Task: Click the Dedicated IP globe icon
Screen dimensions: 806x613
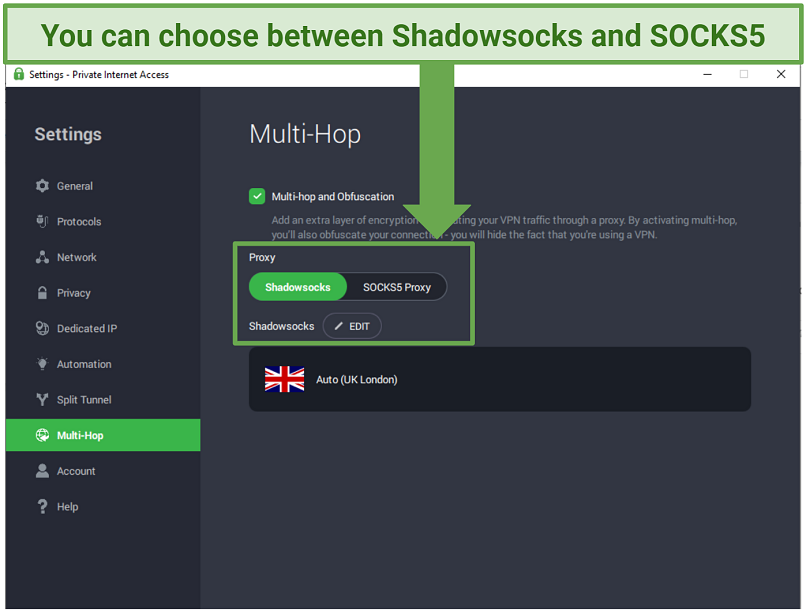Action: (x=42, y=328)
